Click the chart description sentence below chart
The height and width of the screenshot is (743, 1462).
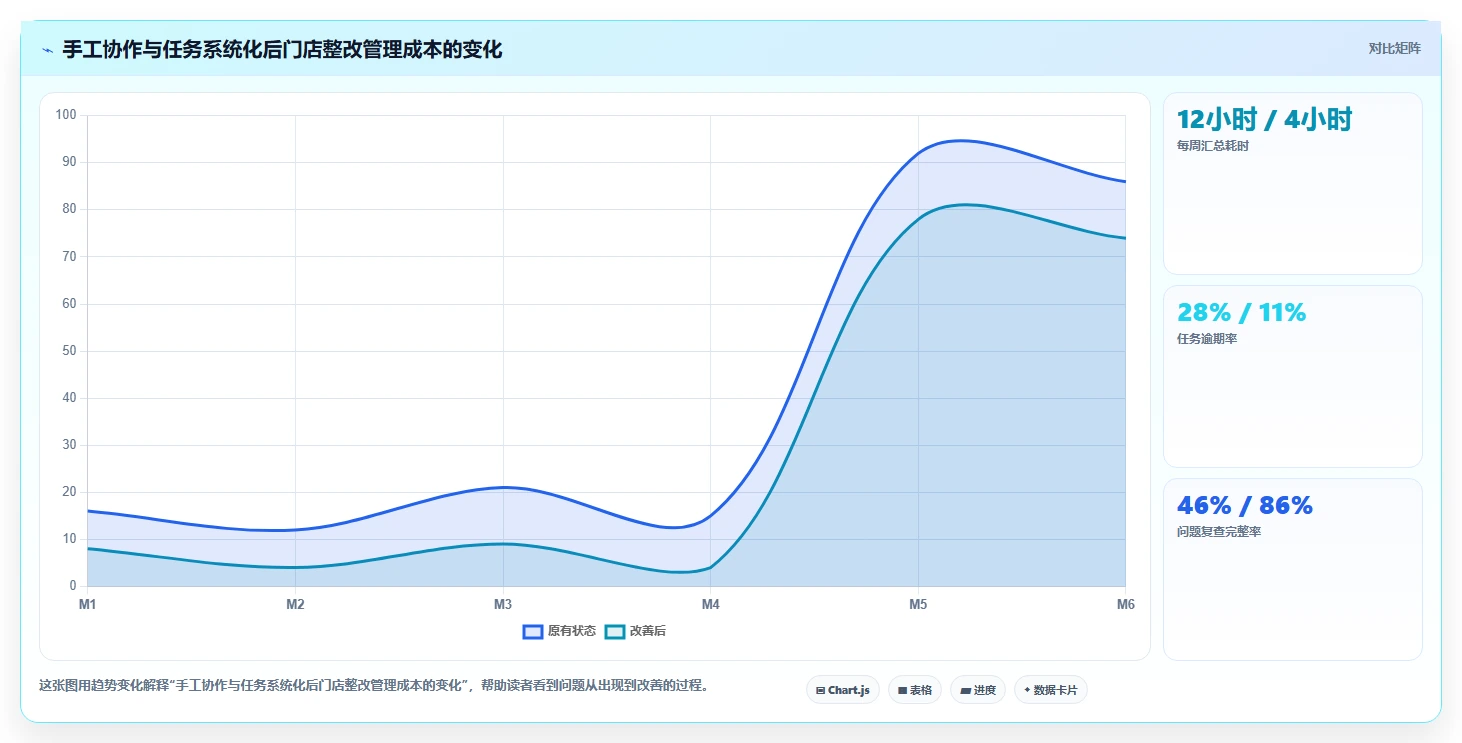(x=374, y=686)
